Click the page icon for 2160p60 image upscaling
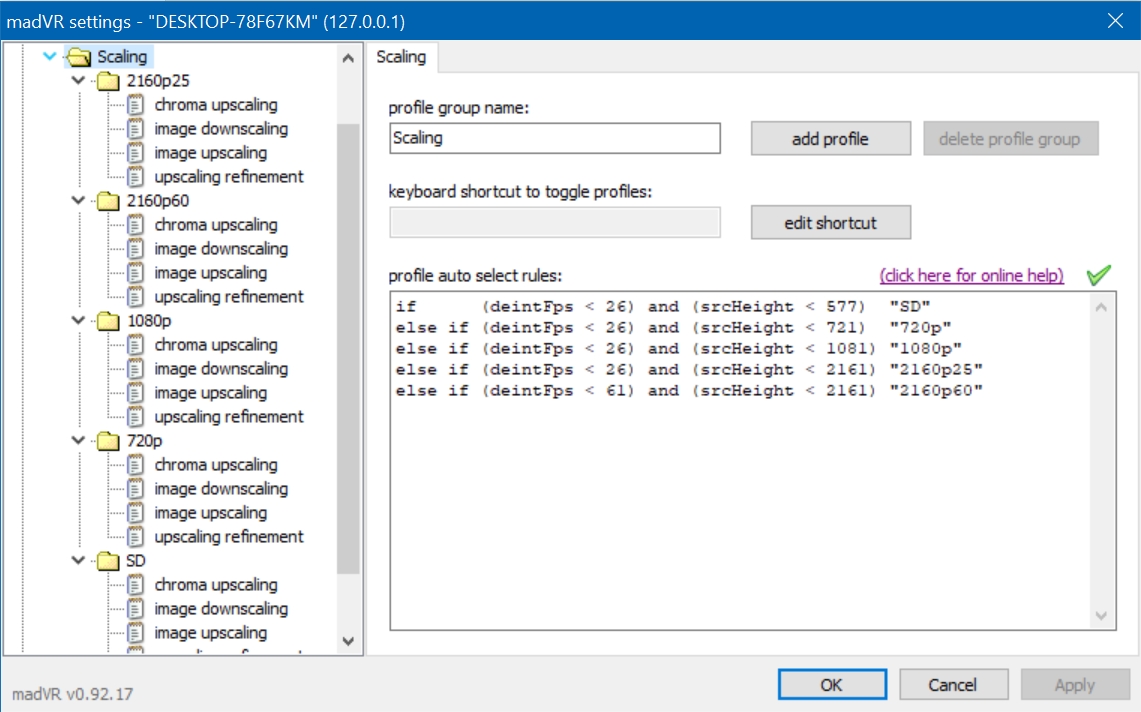Image resolution: width=1141 pixels, height=712 pixels. tap(135, 273)
